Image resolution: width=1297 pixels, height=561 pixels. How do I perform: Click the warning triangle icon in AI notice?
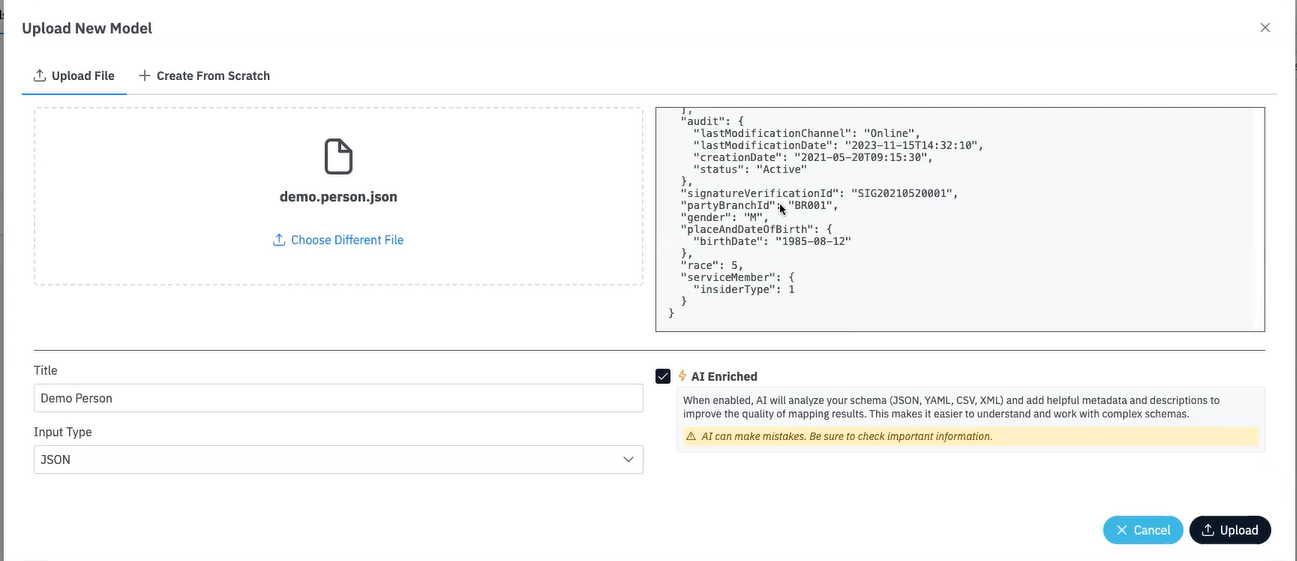pyautogui.click(x=690, y=436)
